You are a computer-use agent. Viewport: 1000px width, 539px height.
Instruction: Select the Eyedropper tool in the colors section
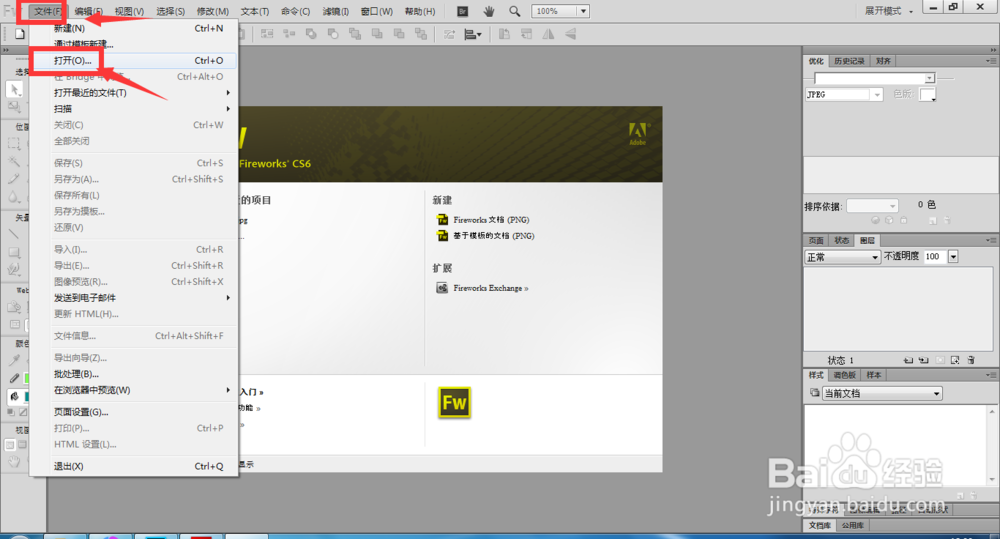[x=14, y=360]
